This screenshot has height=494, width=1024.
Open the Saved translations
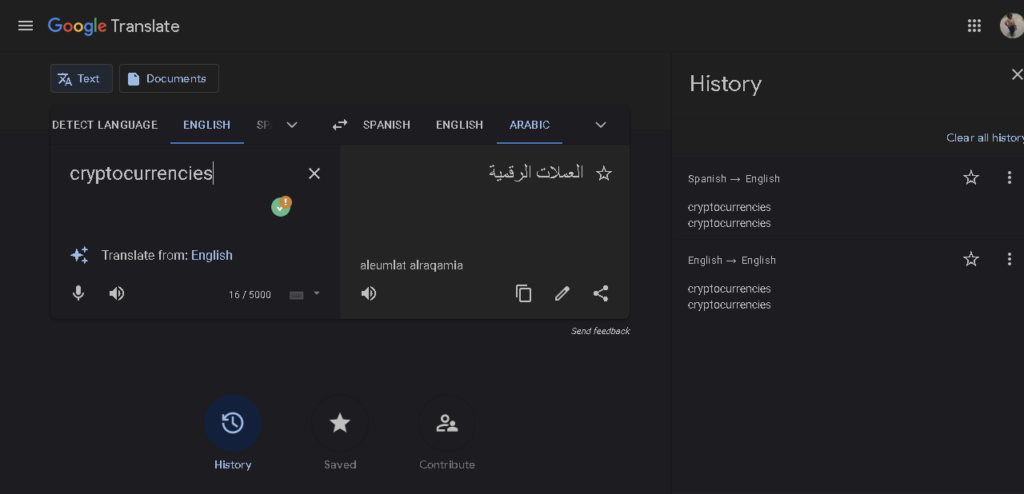tap(340, 423)
